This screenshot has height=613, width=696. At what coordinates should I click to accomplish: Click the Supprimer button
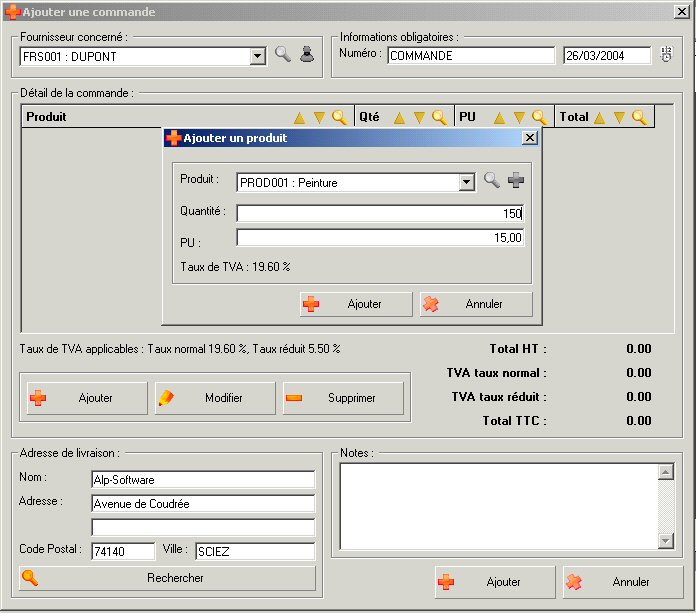tap(343, 398)
